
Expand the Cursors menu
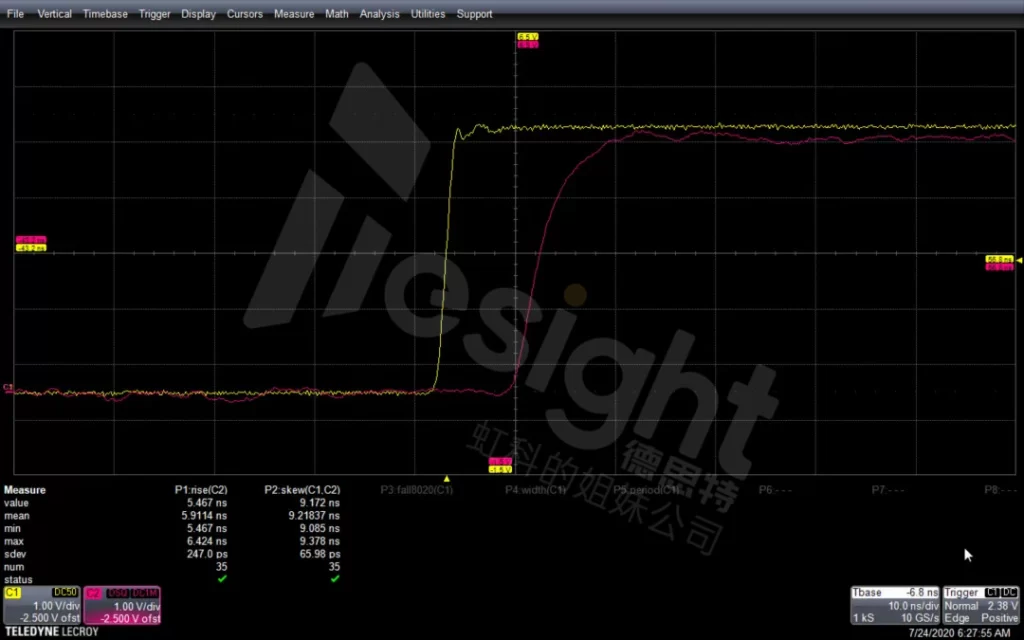click(245, 14)
